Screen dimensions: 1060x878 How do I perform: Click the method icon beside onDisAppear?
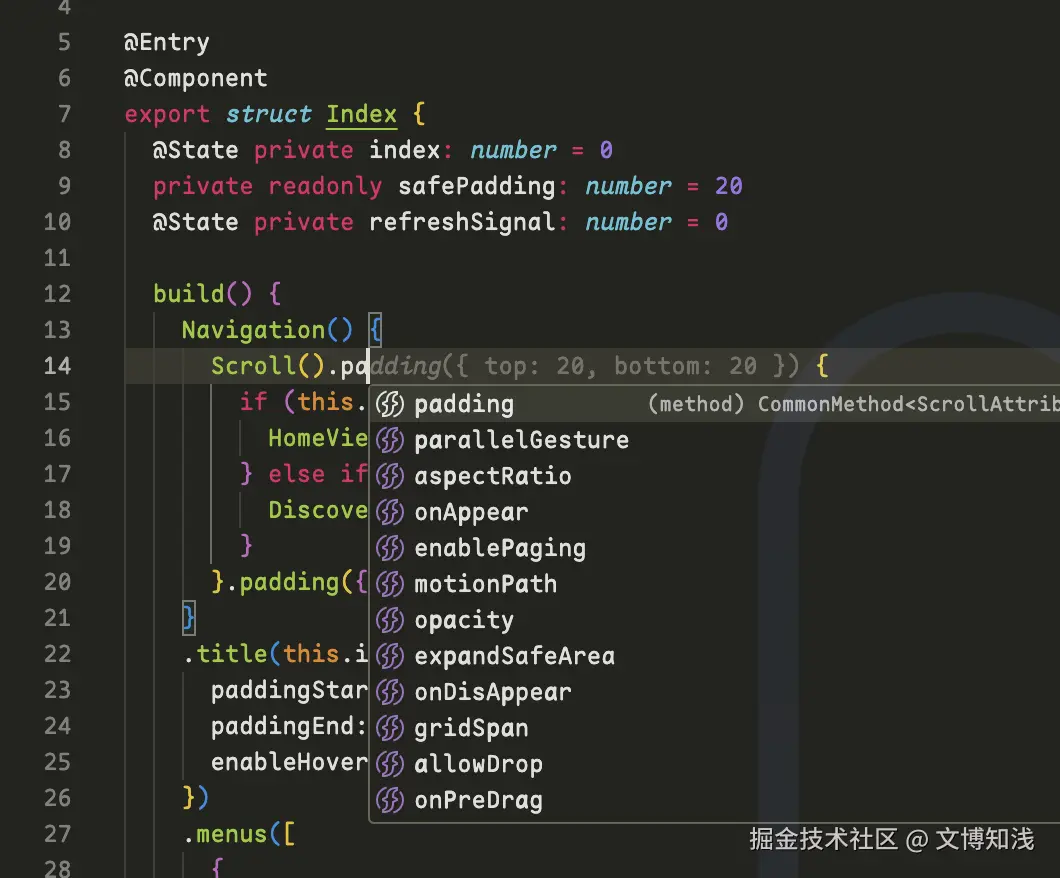tap(390, 692)
